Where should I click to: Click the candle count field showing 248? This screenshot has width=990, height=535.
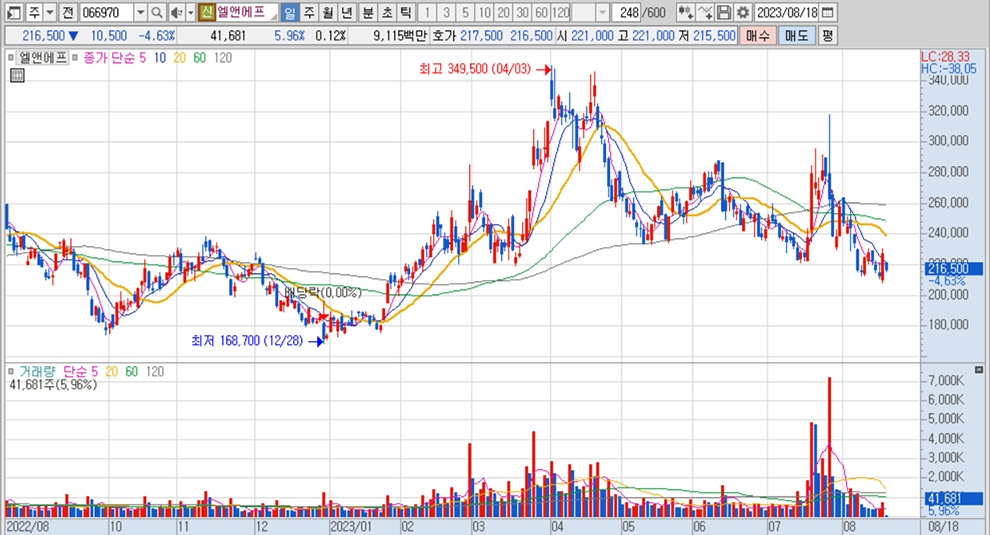point(628,13)
